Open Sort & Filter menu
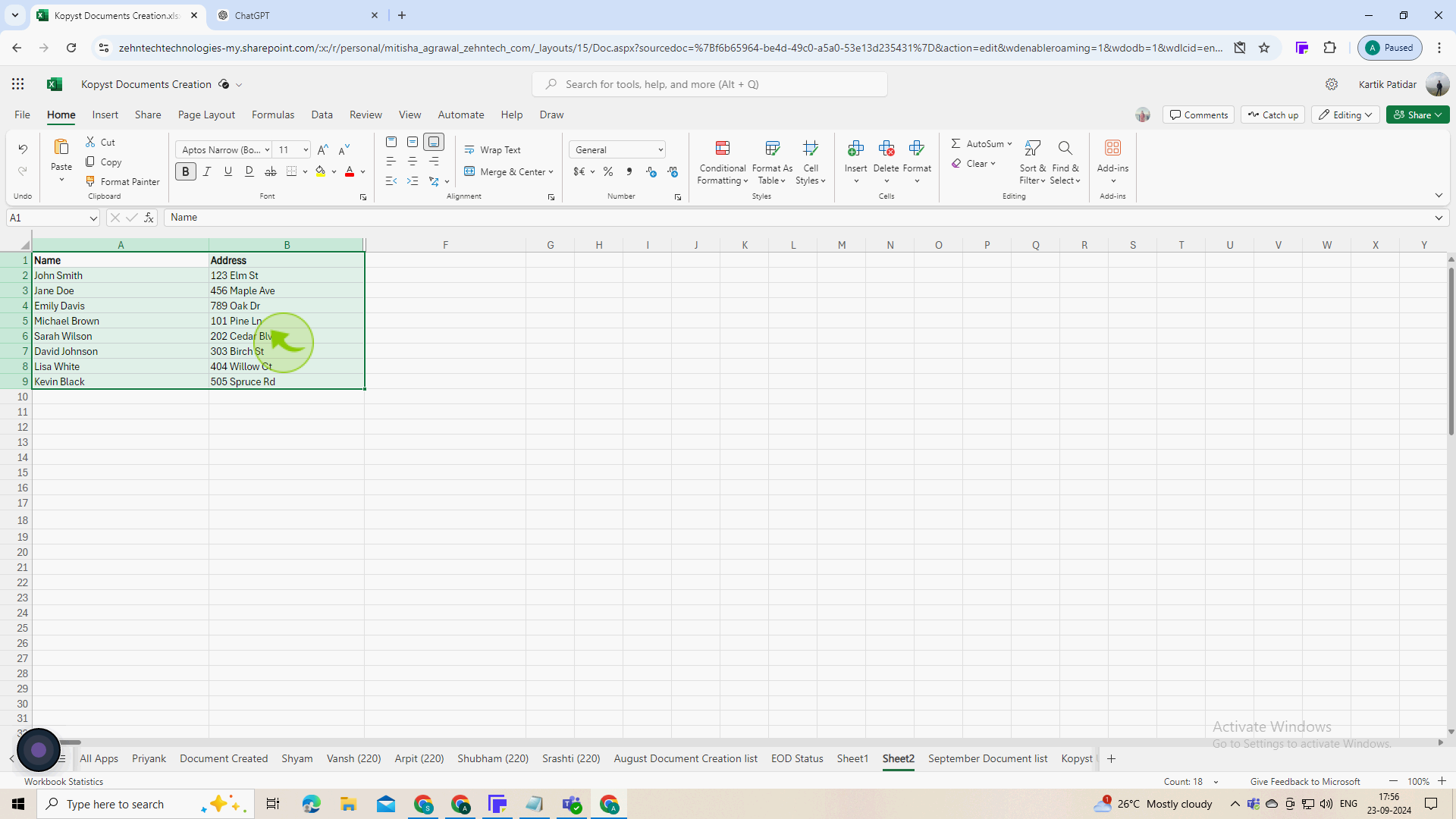 (1032, 162)
